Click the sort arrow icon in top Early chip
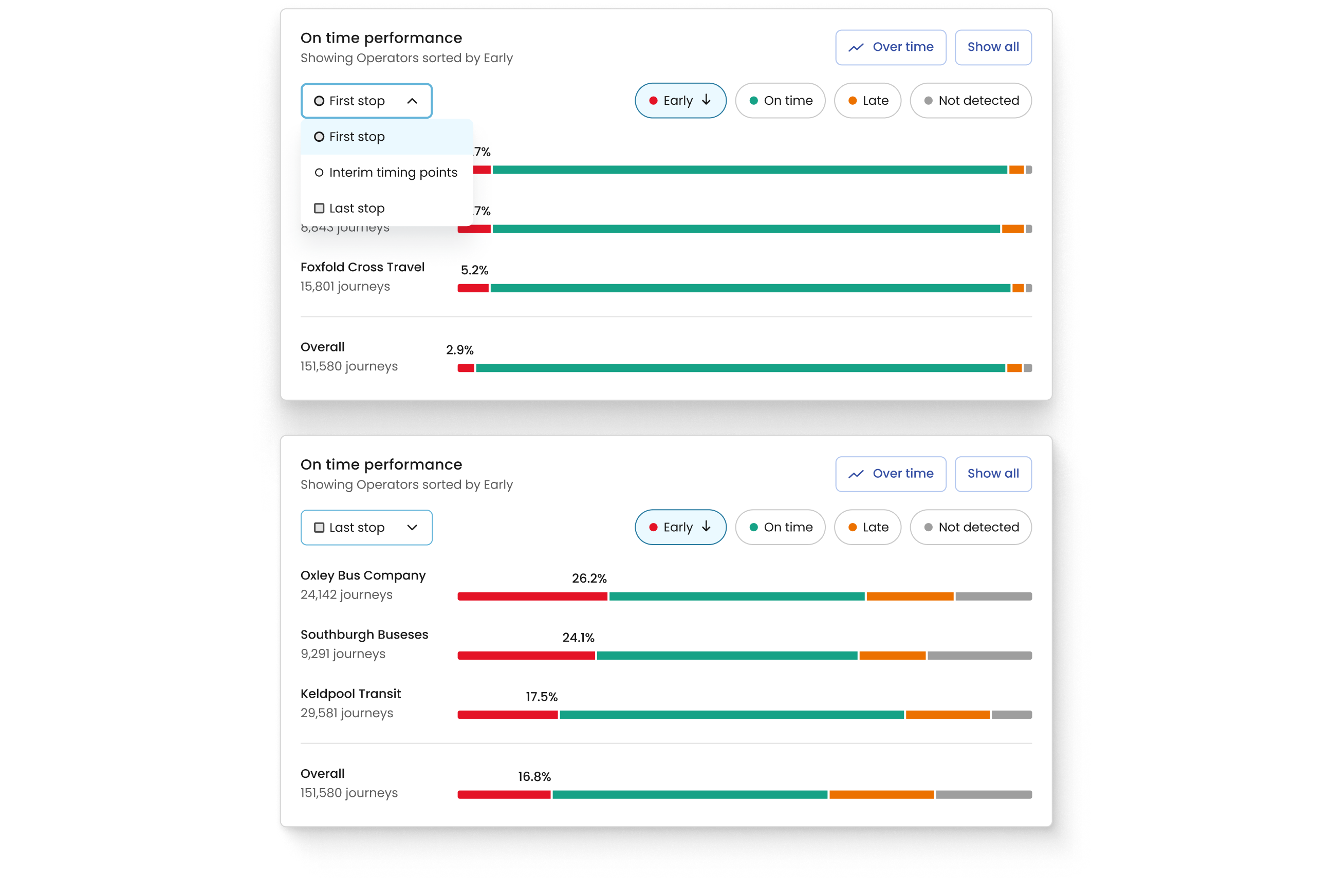1332x896 pixels. [x=706, y=100]
